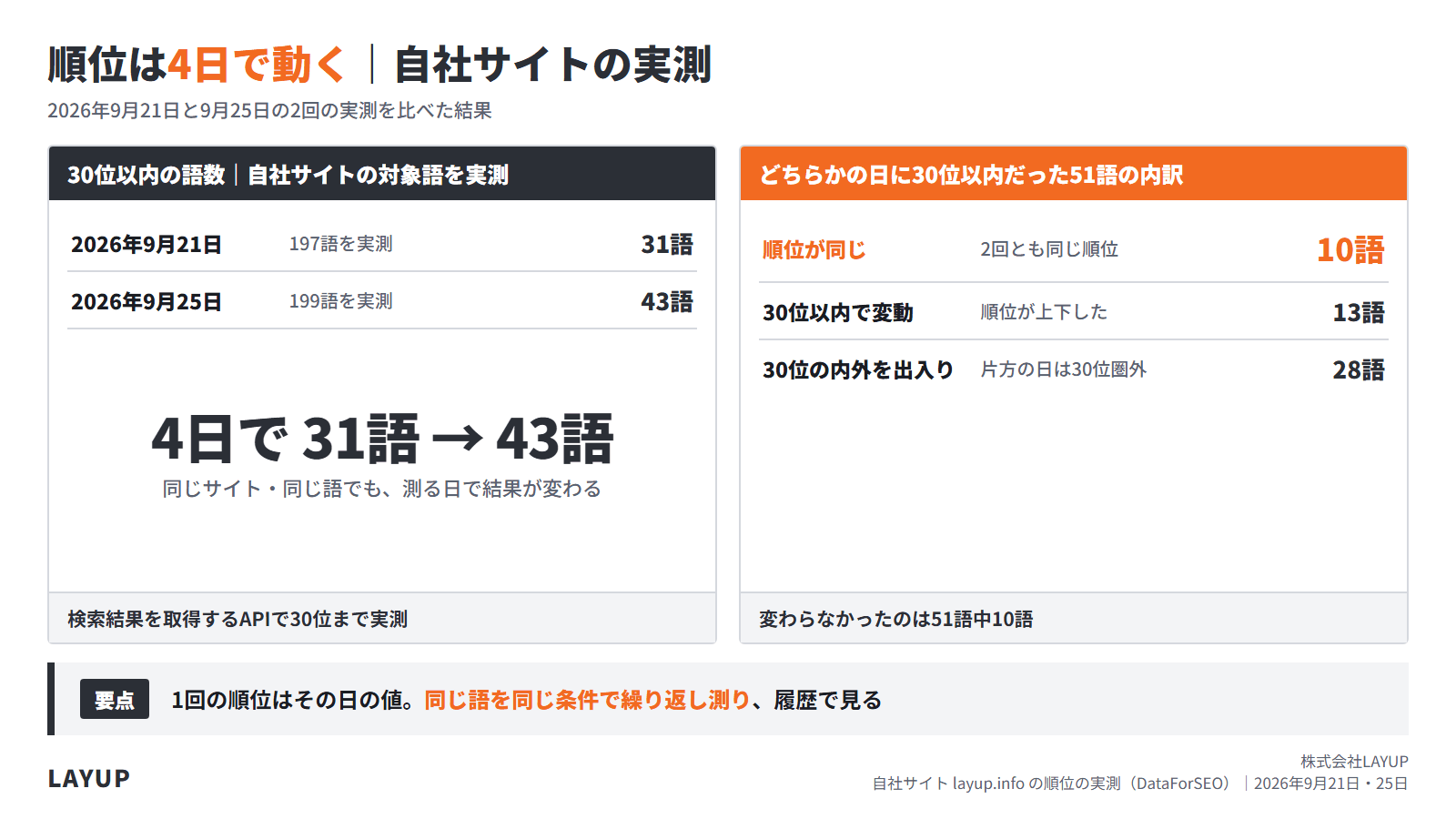Viewport: 1456px width, 819px height.
Task: Click the 31語 value in the 2026年9月21日 row
Action: [667, 244]
